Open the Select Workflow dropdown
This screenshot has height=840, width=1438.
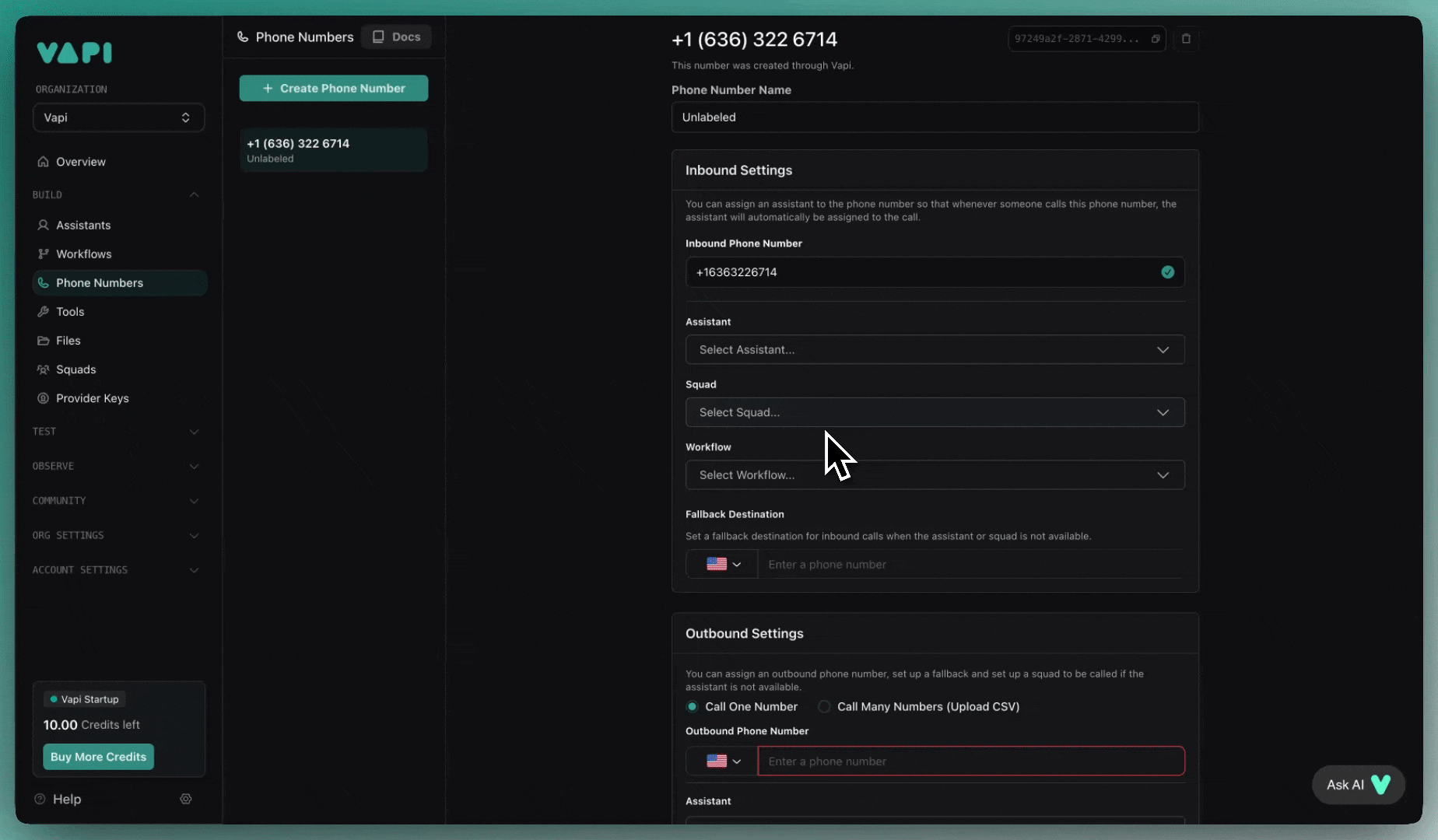935,475
